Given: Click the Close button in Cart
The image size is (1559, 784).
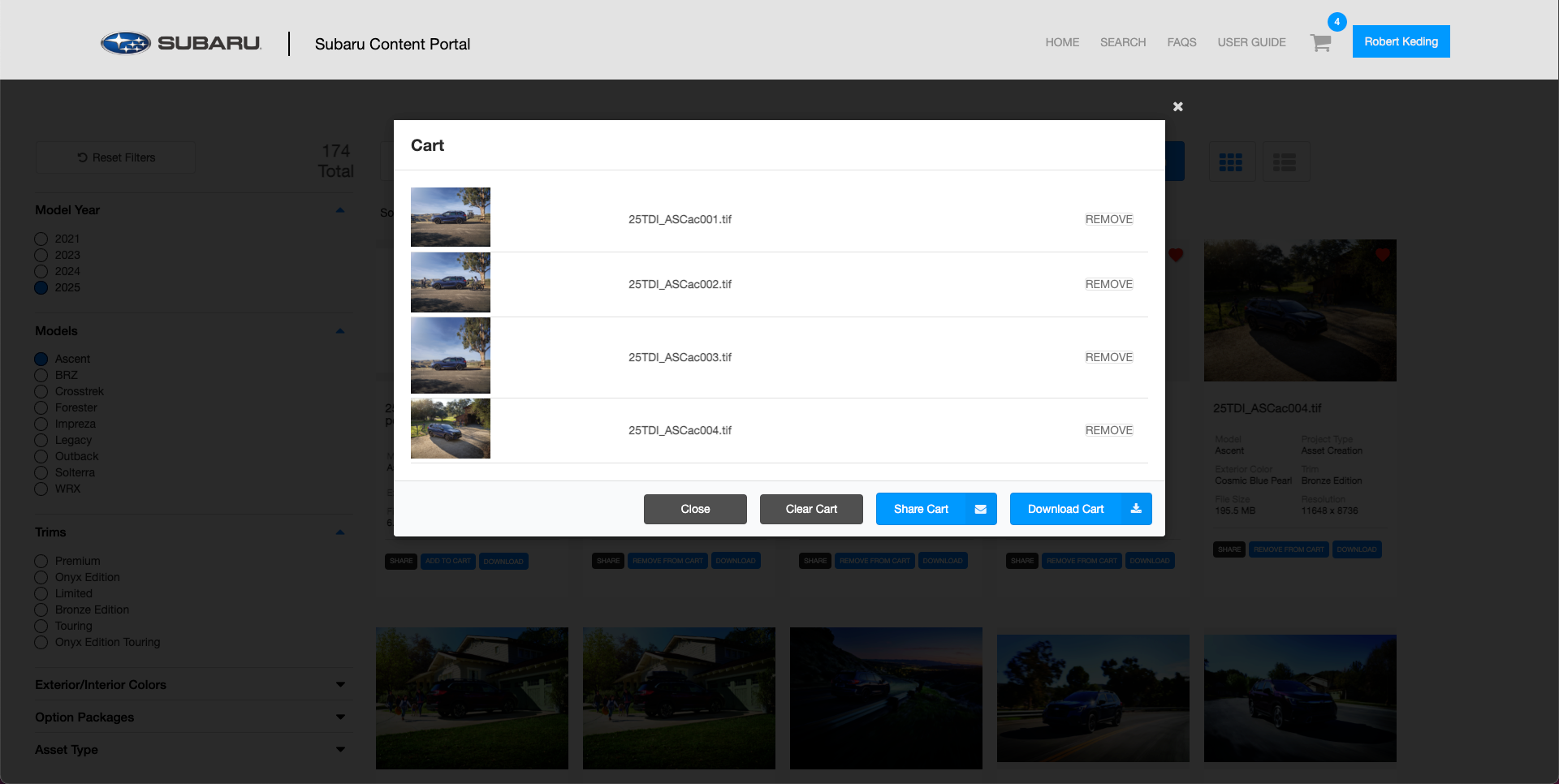Looking at the screenshot, I should (695, 509).
